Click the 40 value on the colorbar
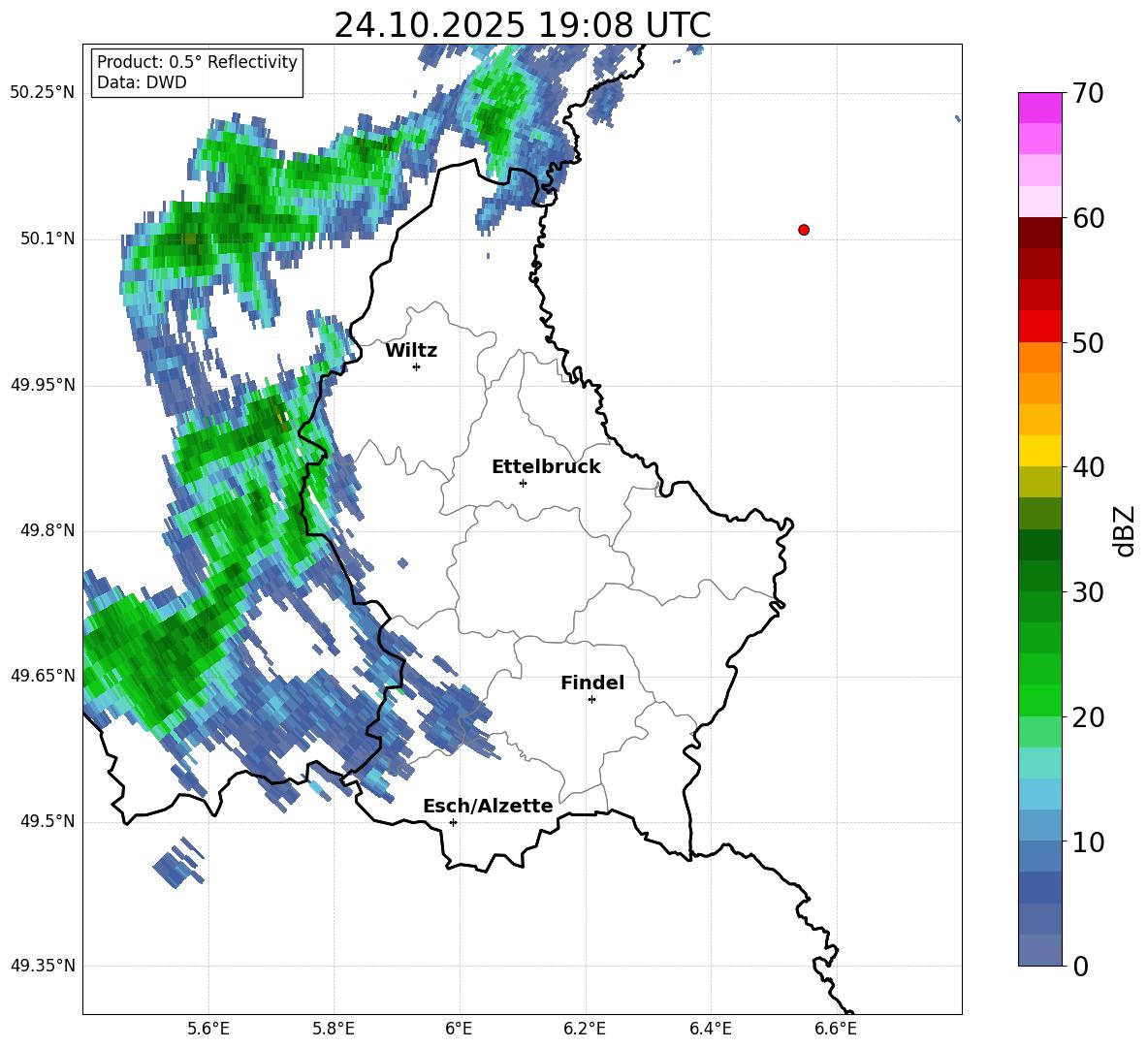 [1087, 467]
